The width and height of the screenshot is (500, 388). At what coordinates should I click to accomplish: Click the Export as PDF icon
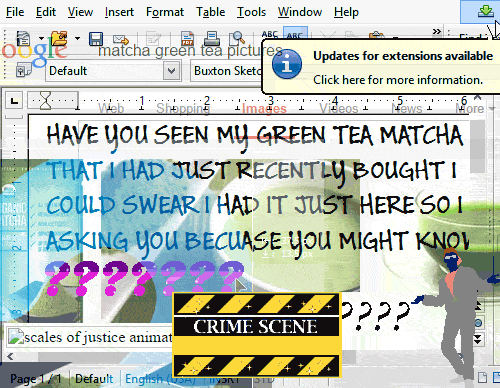(x=187, y=38)
